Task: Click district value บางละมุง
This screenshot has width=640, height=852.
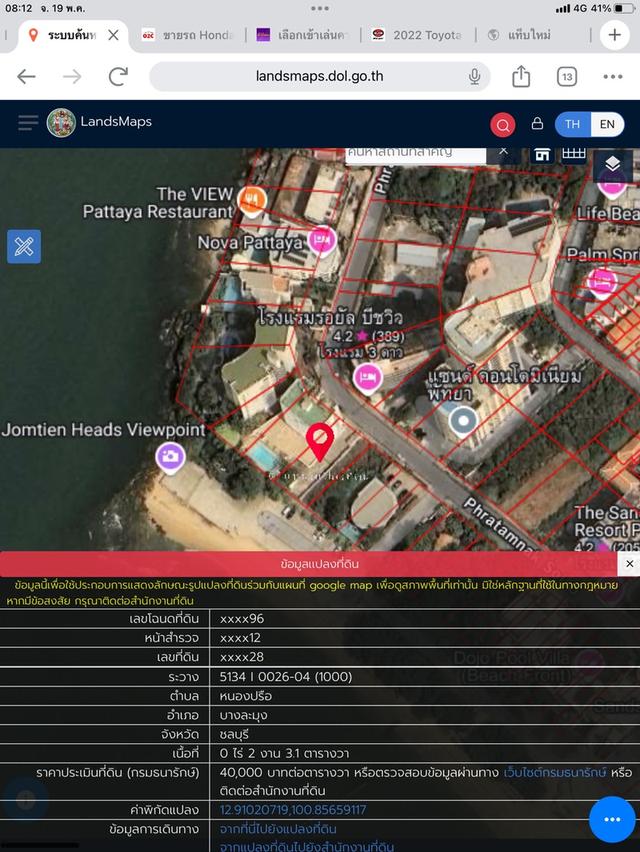Action: point(244,715)
